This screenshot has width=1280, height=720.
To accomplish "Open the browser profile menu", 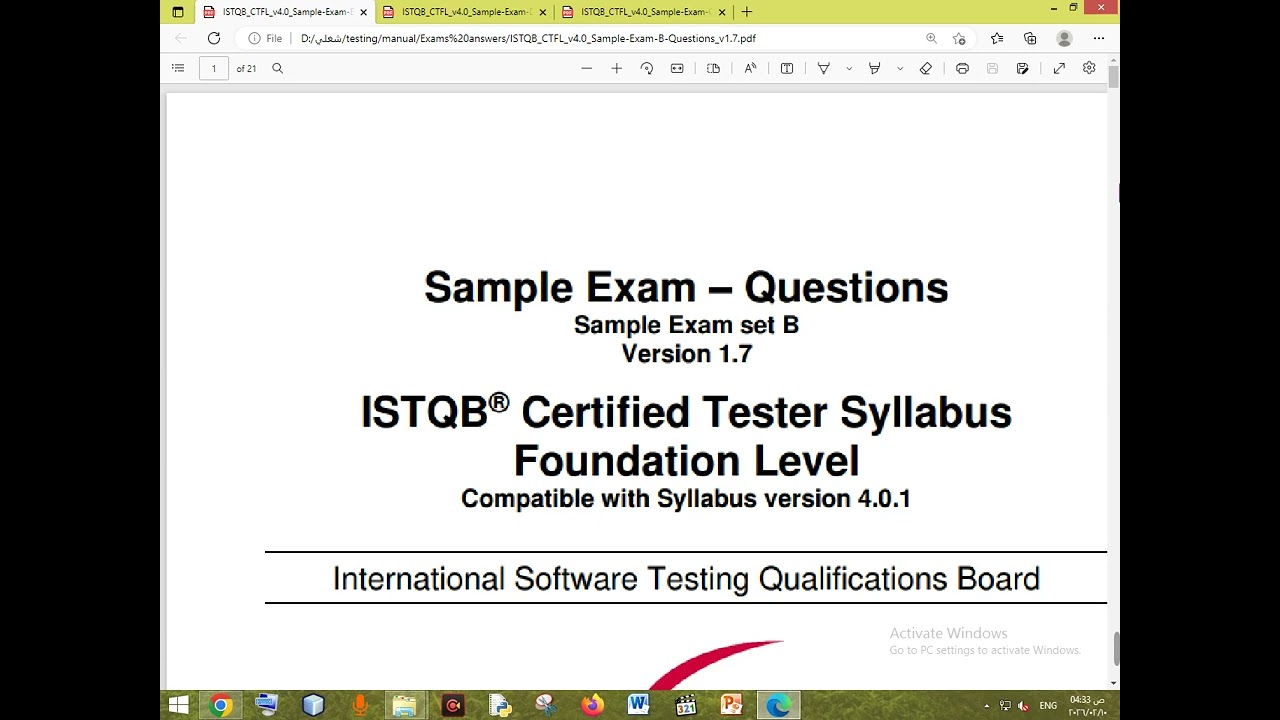I will 1064,38.
